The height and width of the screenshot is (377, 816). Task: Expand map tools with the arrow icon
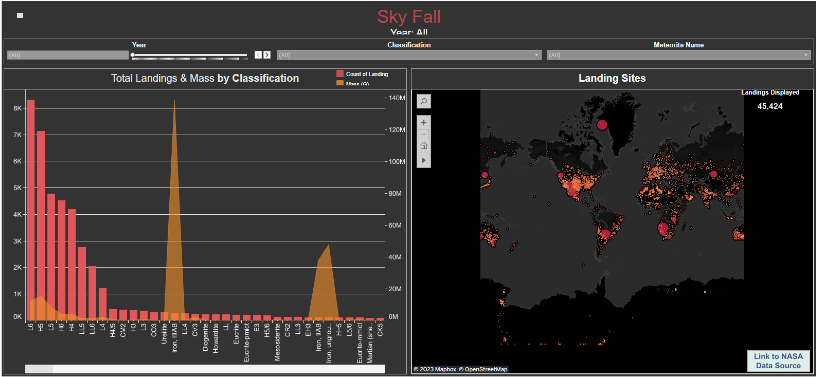[x=424, y=160]
